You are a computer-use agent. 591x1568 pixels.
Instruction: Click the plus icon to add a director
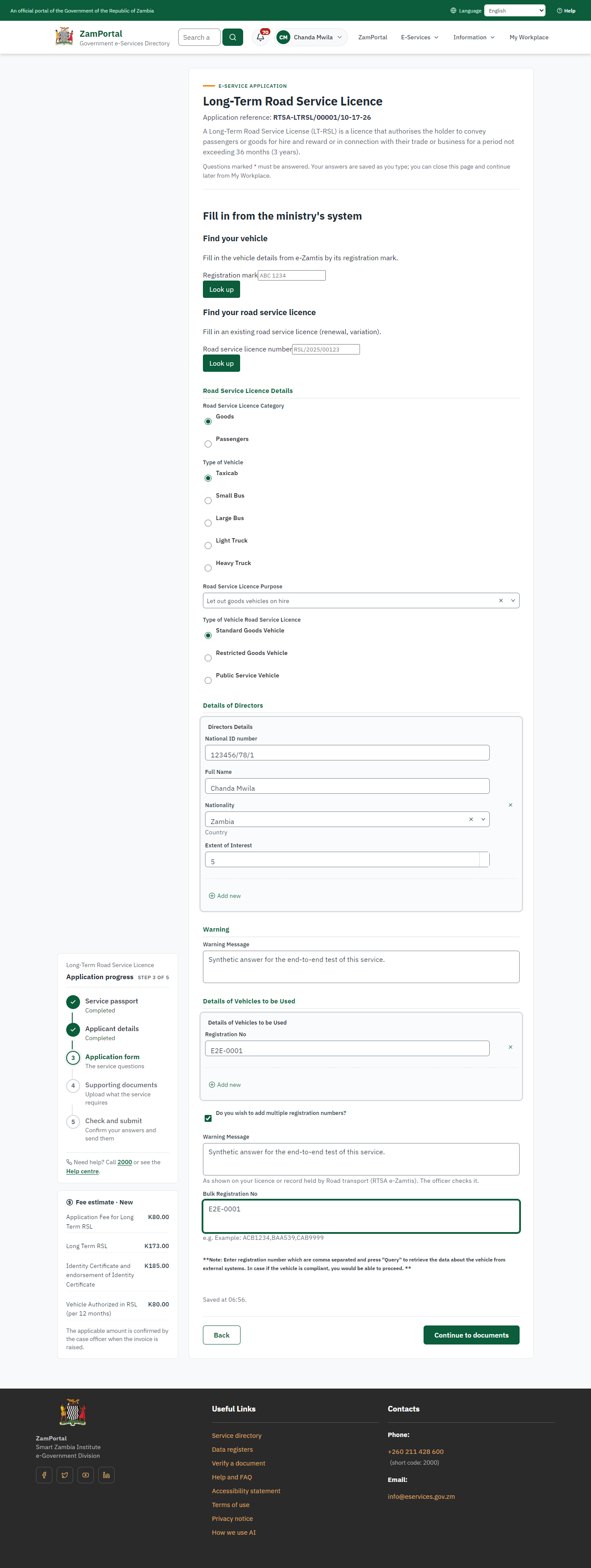click(212, 896)
